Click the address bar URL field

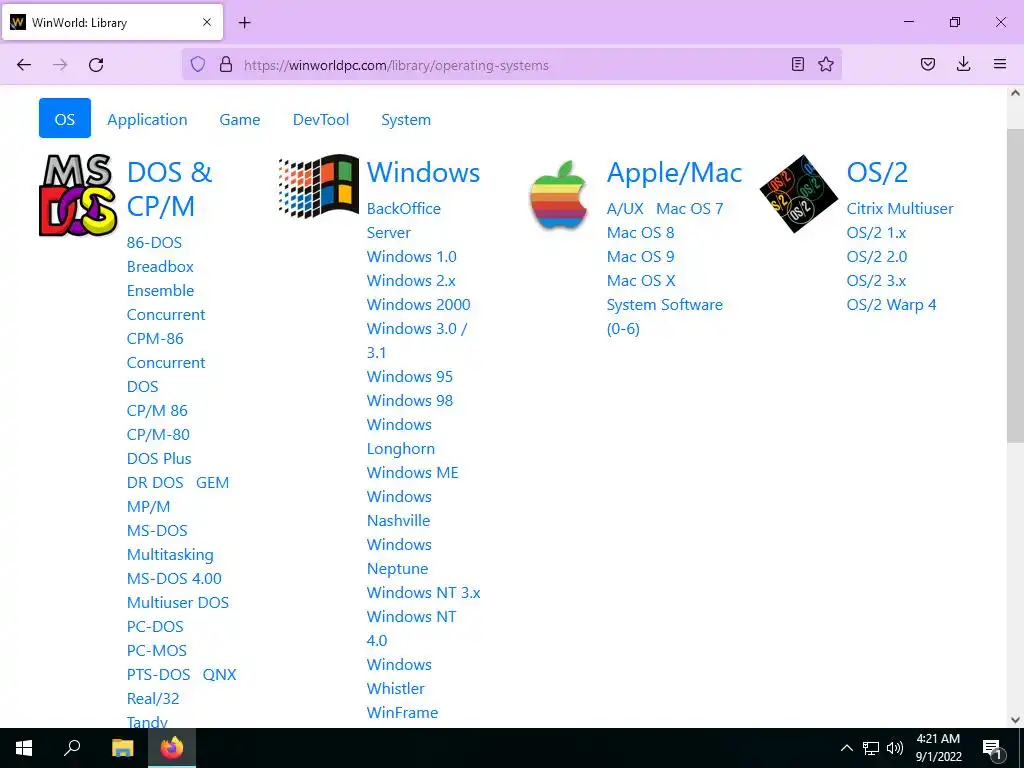click(512, 65)
